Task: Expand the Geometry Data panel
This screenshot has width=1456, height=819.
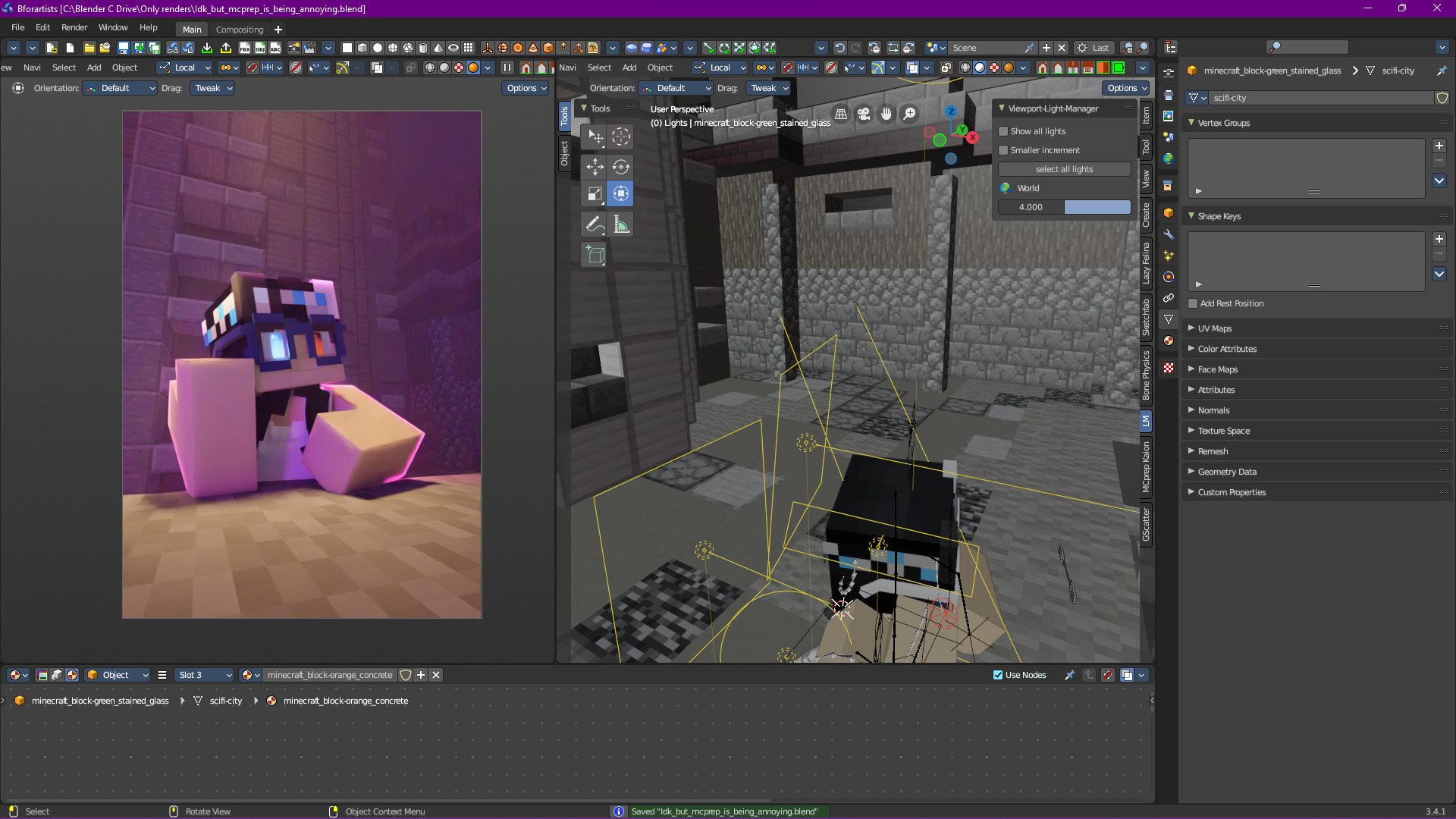Action: point(1226,472)
